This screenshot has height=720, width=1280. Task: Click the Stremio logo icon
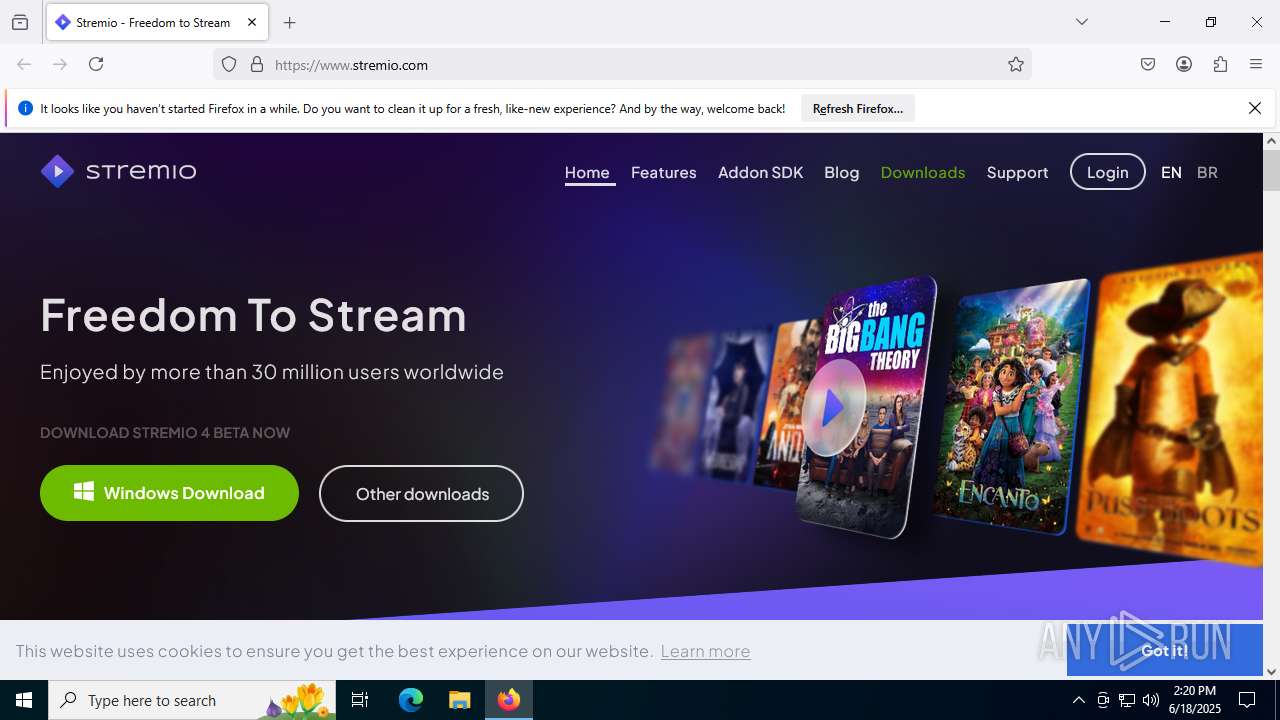click(x=57, y=172)
